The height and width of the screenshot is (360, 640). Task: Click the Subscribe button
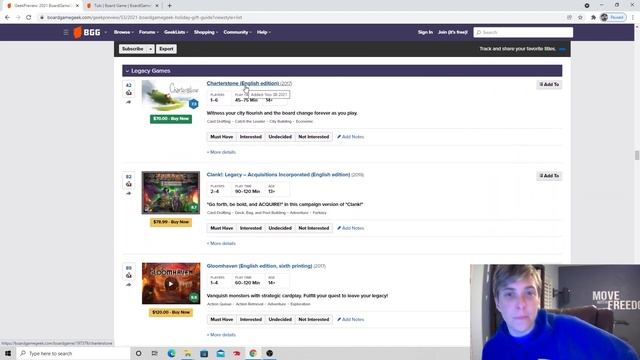pyautogui.click(x=133, y=49)
